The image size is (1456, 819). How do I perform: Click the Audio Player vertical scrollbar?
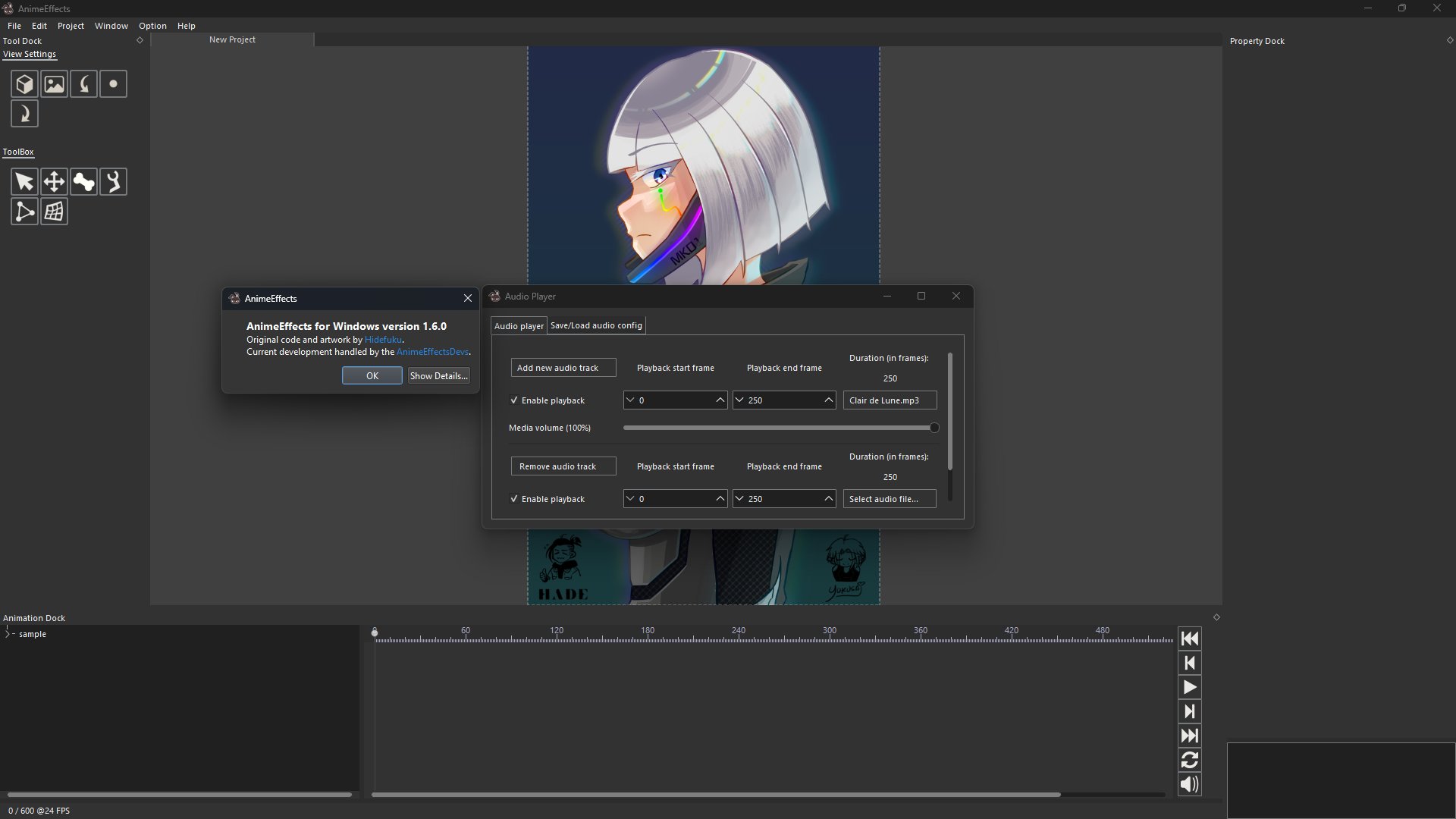[949, 411]
